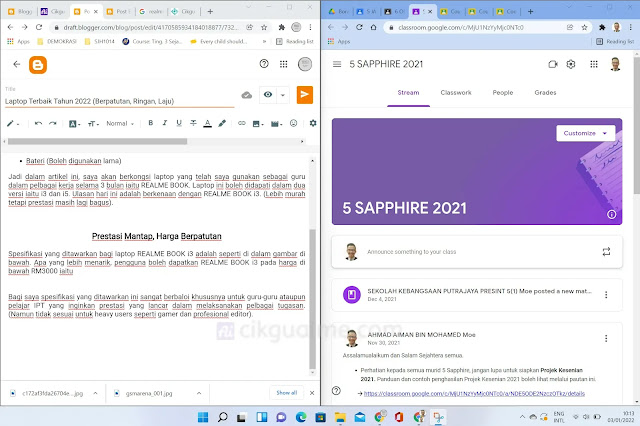Click the class banner info icon
Screen dimensions: 640x426
(x=611, y=214)
